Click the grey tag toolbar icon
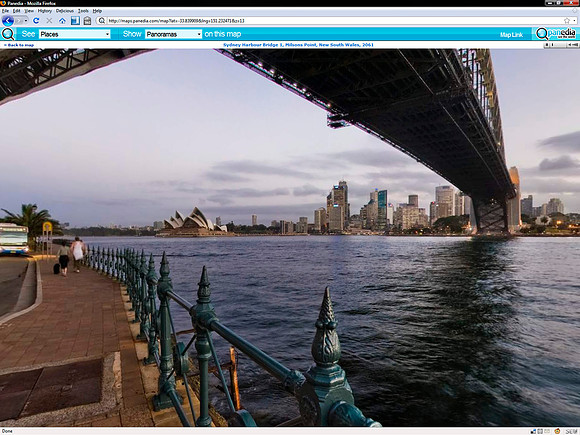Image resolution: width=580 pixels, height=435 pixels. pos(87,21)
